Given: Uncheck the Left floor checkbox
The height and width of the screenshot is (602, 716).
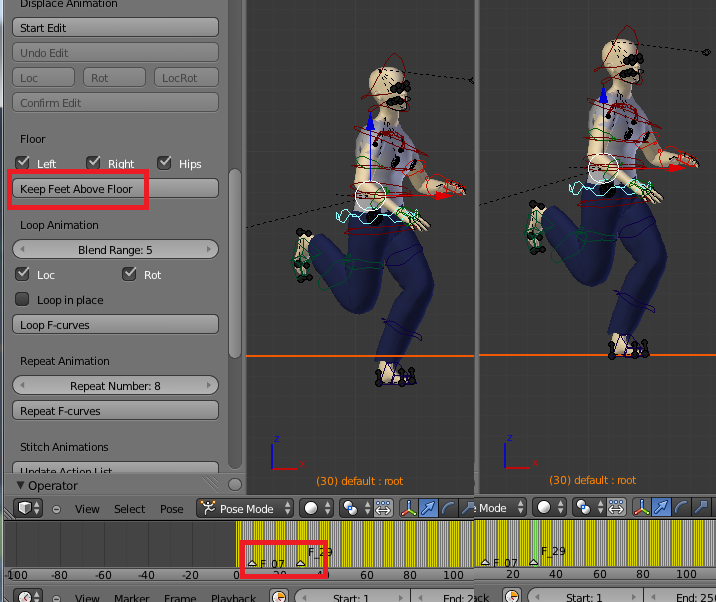Looking at the screenshot, I should [x=22, y=163].
